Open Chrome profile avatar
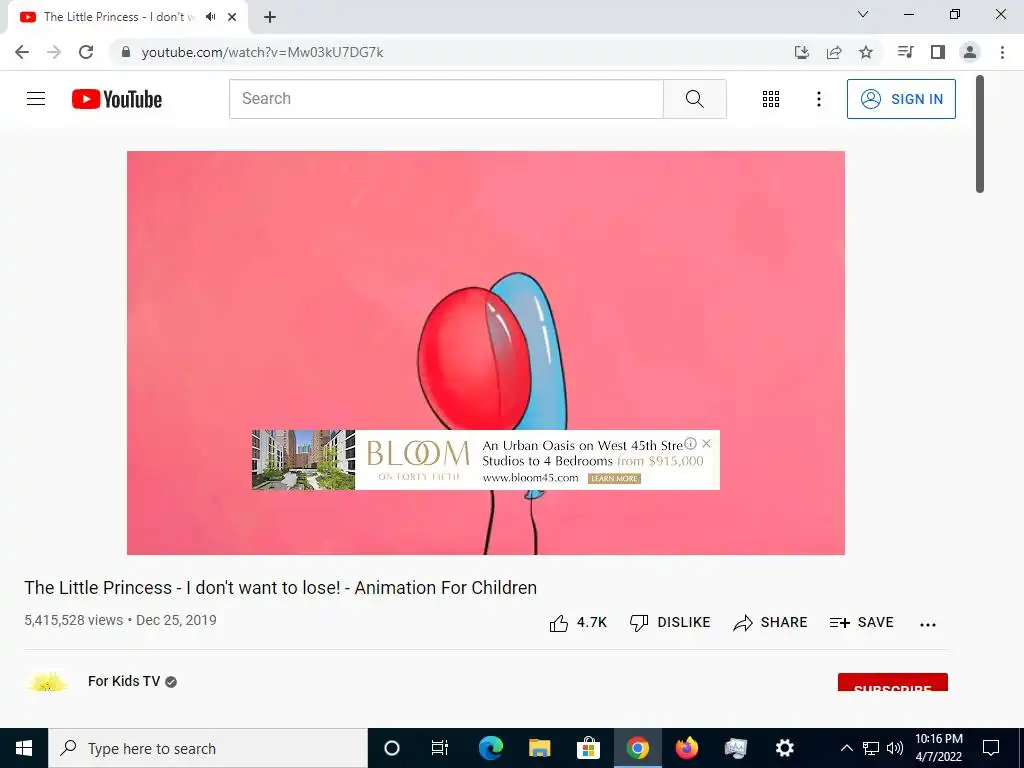Screen dimensions: 1024x768 tap(970, 52)
